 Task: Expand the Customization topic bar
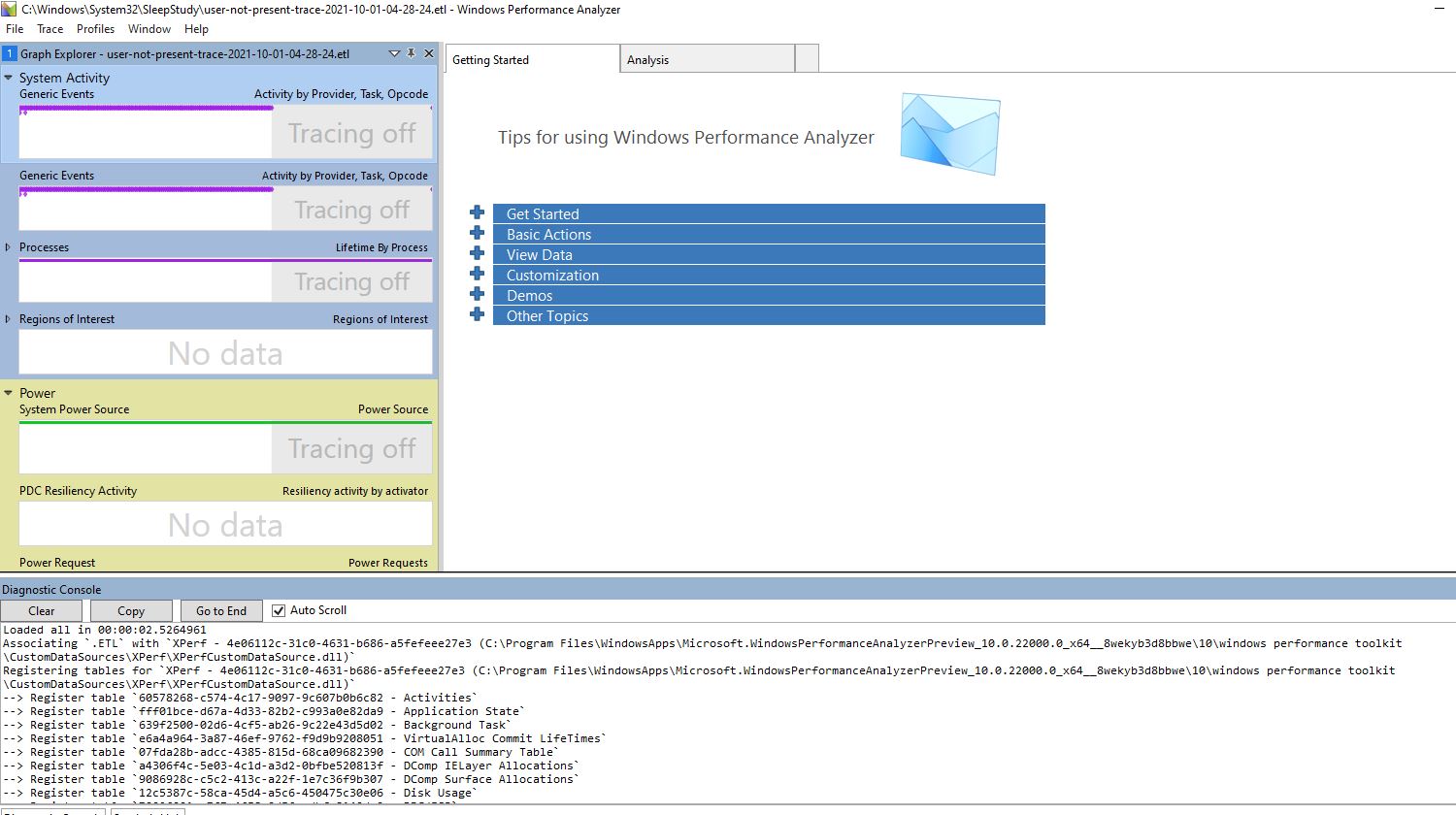(769, 275)
